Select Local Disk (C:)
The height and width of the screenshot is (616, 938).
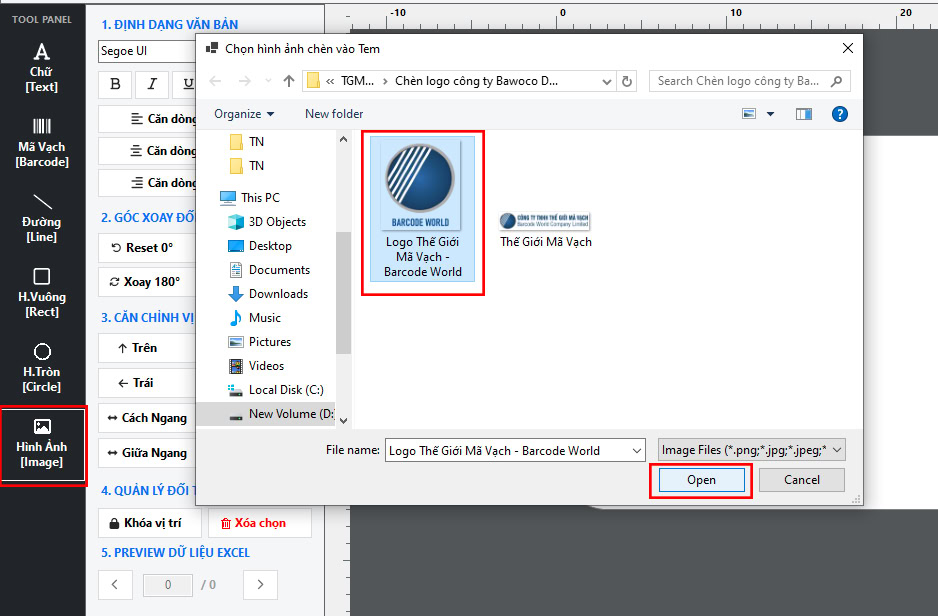[x=276, y=390]
